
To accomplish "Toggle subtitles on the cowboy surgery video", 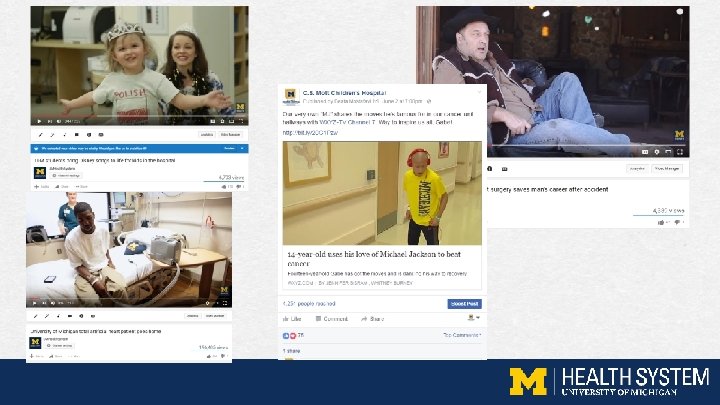I will (645, 152).
